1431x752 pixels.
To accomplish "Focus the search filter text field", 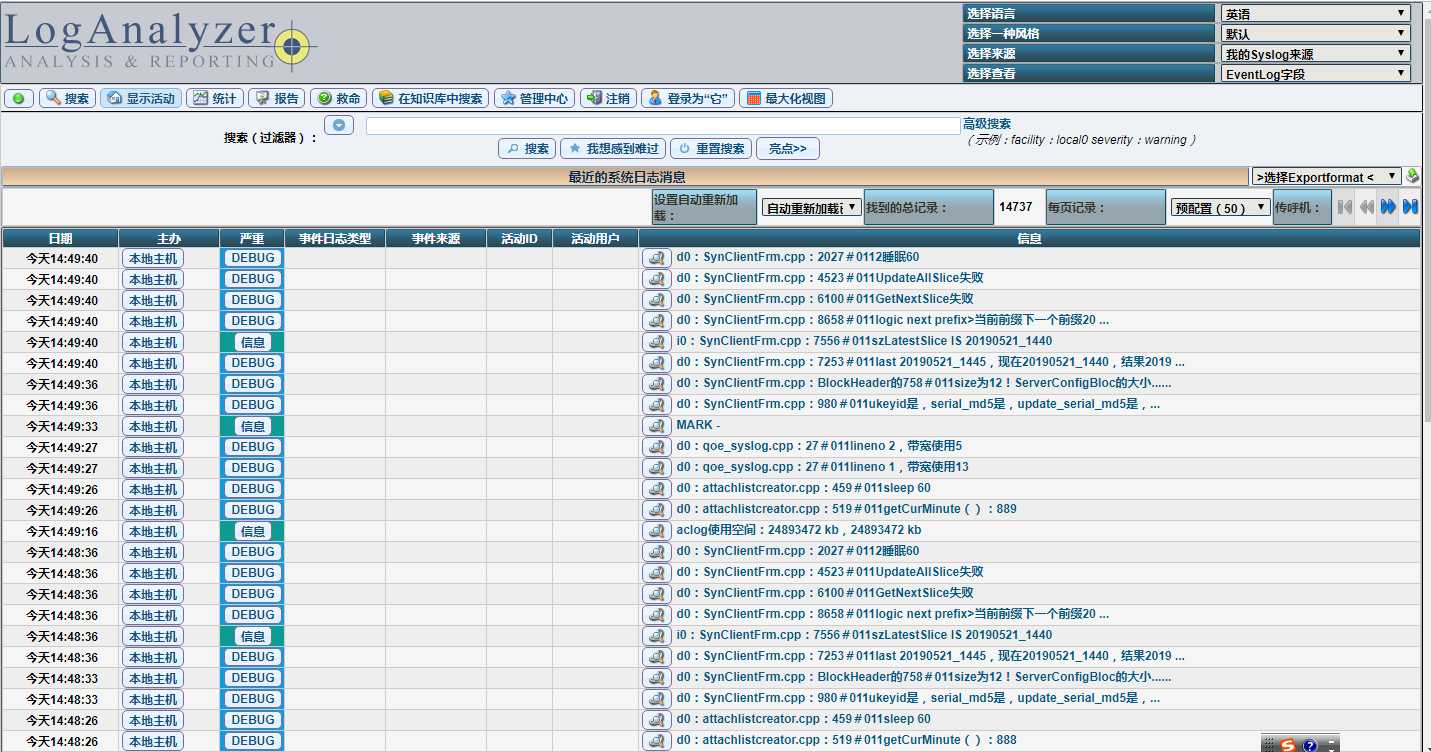I will pyautogui.click(x=663, y=126).
